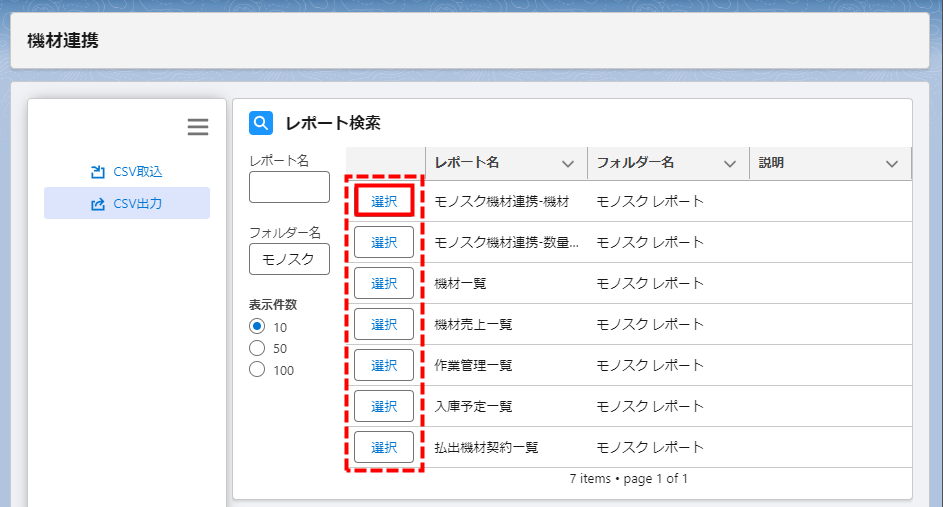The width and height of the screenshot is (943, 507).
Task: Click 選択 for モノスク機材連携-数量 report
Action: [384, 242]
